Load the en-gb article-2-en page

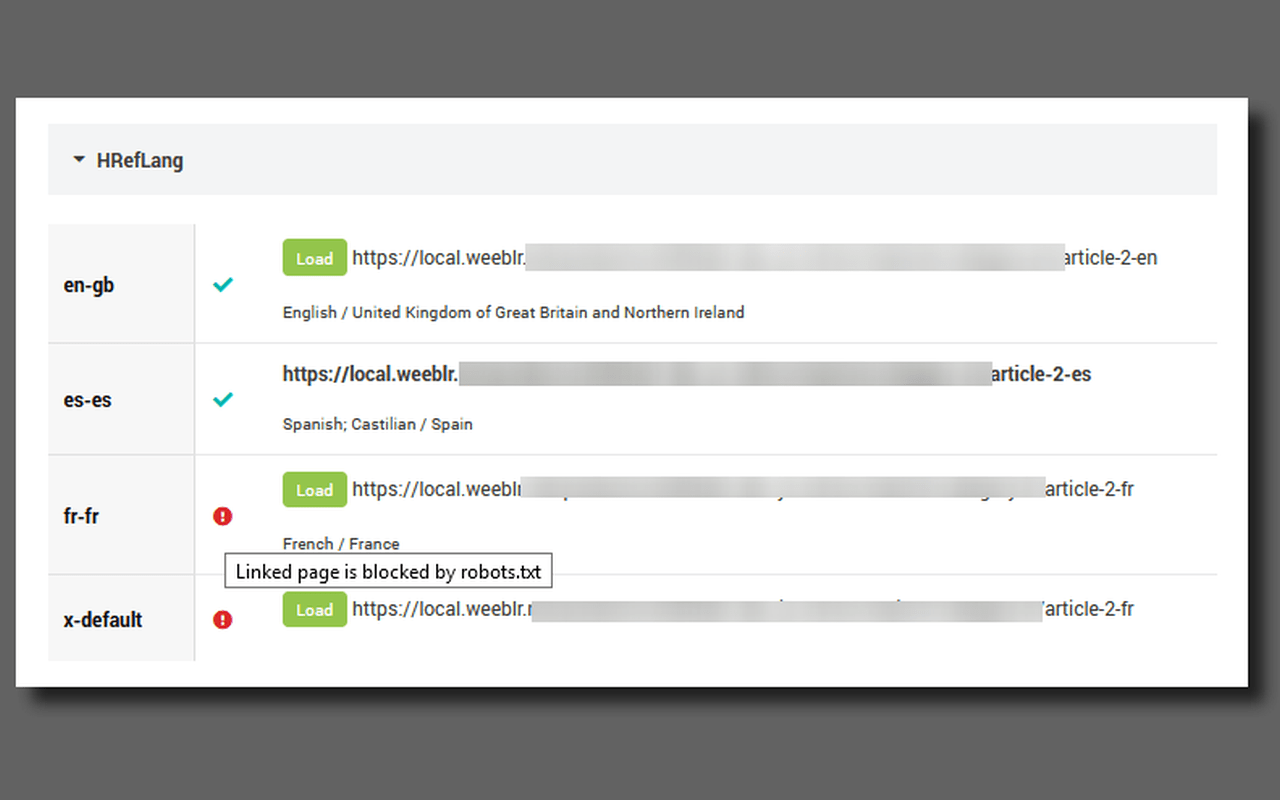point(314,258)
